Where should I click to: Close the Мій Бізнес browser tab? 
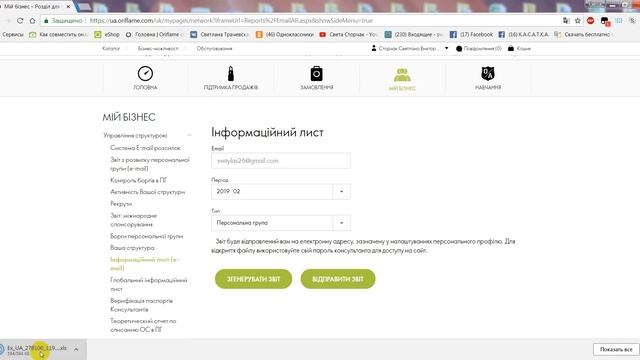pyautogui.click(x=68, y=7)
